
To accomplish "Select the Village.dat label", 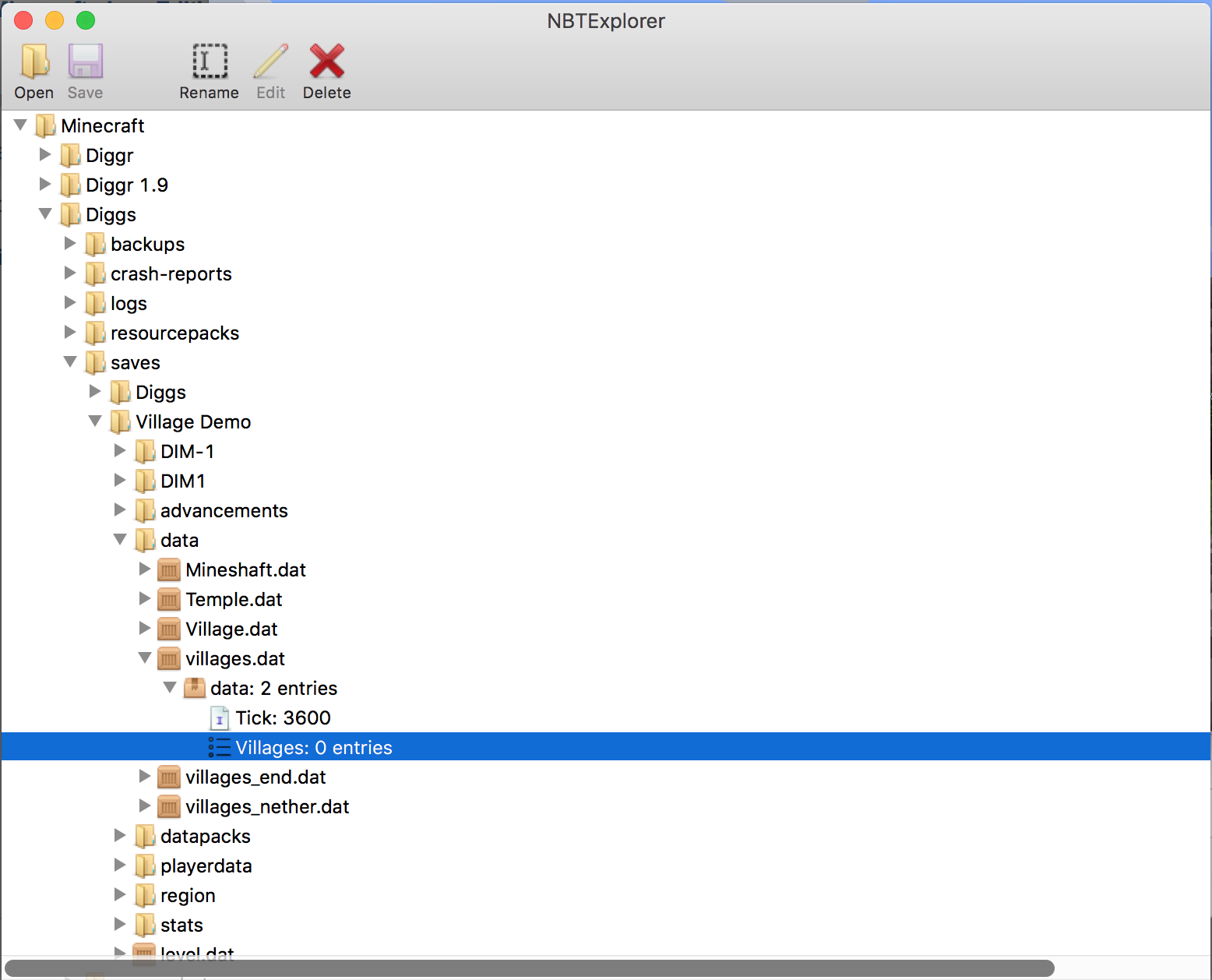I will point(232,629).
